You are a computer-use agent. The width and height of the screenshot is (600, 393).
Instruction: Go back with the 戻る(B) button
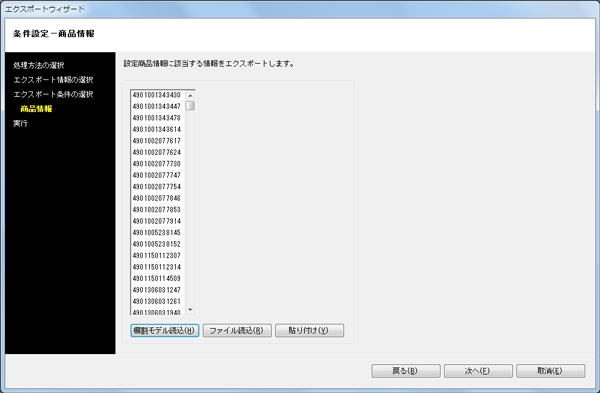pos(406,371)
